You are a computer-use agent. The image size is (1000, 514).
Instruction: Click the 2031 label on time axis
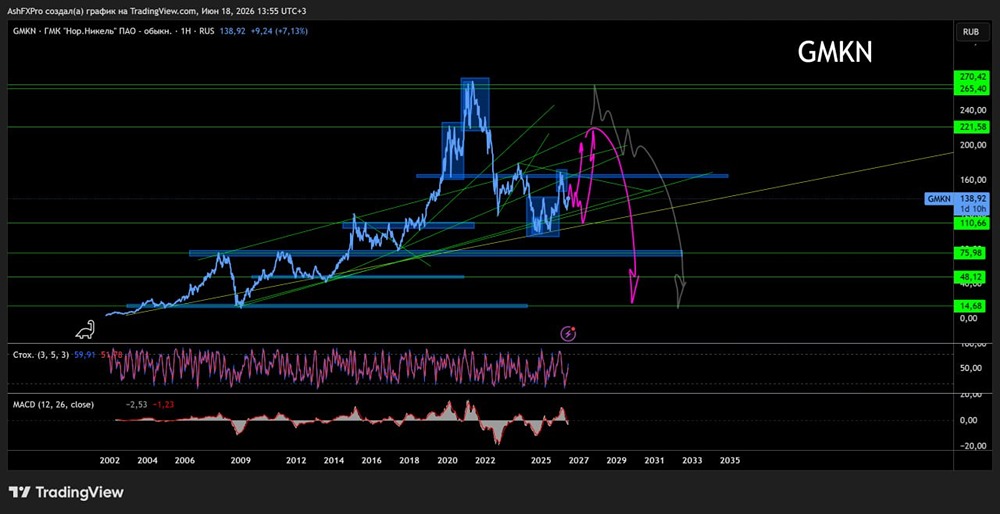(x=654, y=460)
